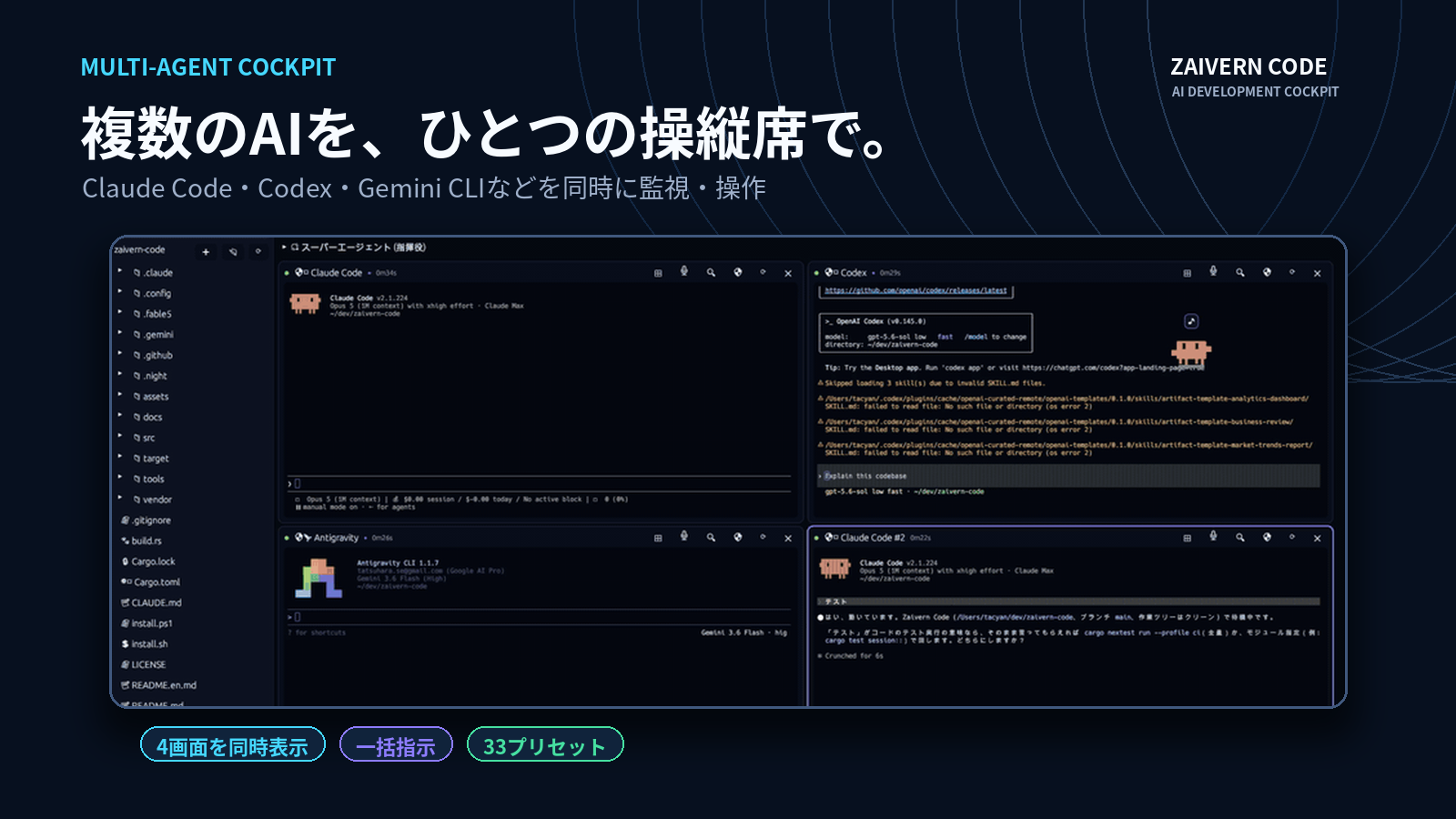
Task: Click the 'Claude Code #2' pane title
Action: pos(873,538)
